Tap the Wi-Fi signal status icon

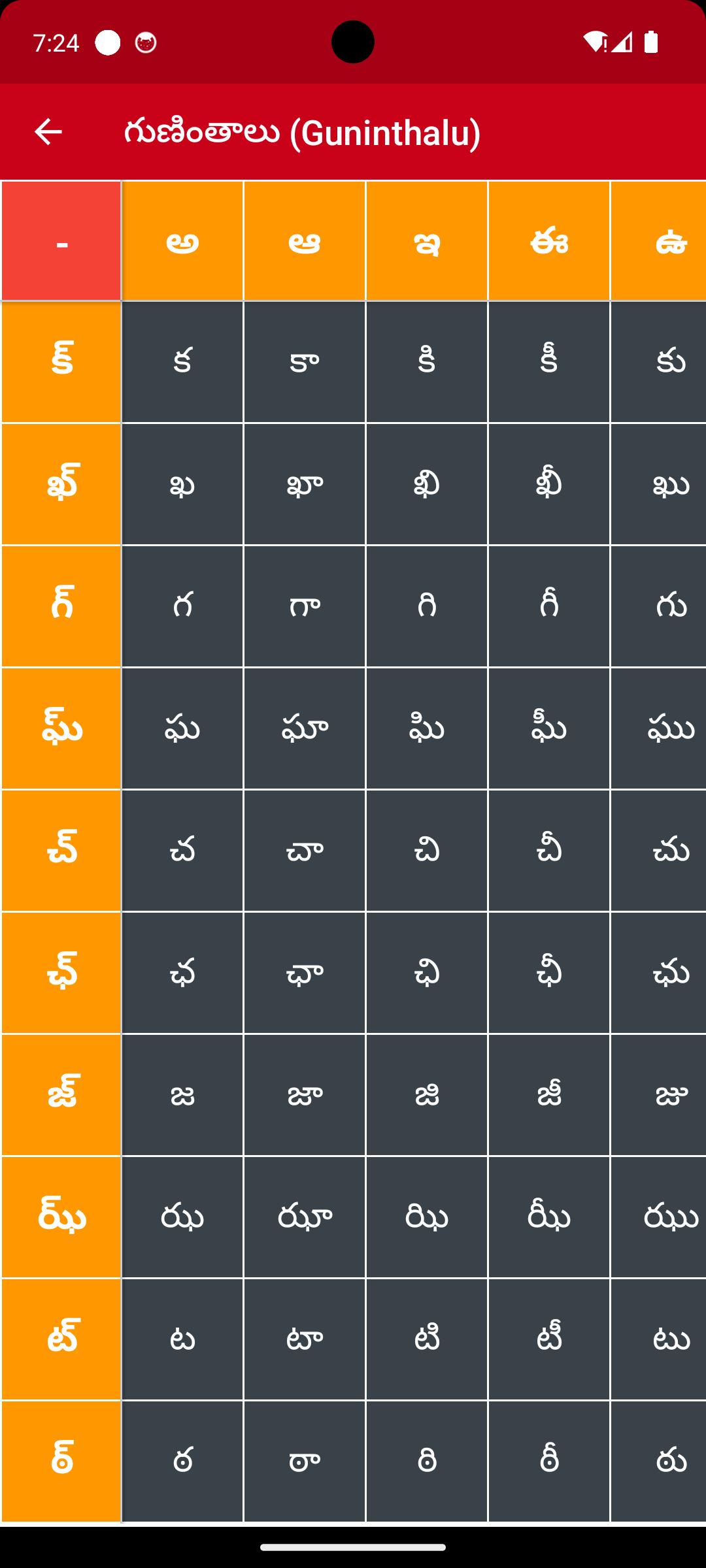[x=595, y=42]
